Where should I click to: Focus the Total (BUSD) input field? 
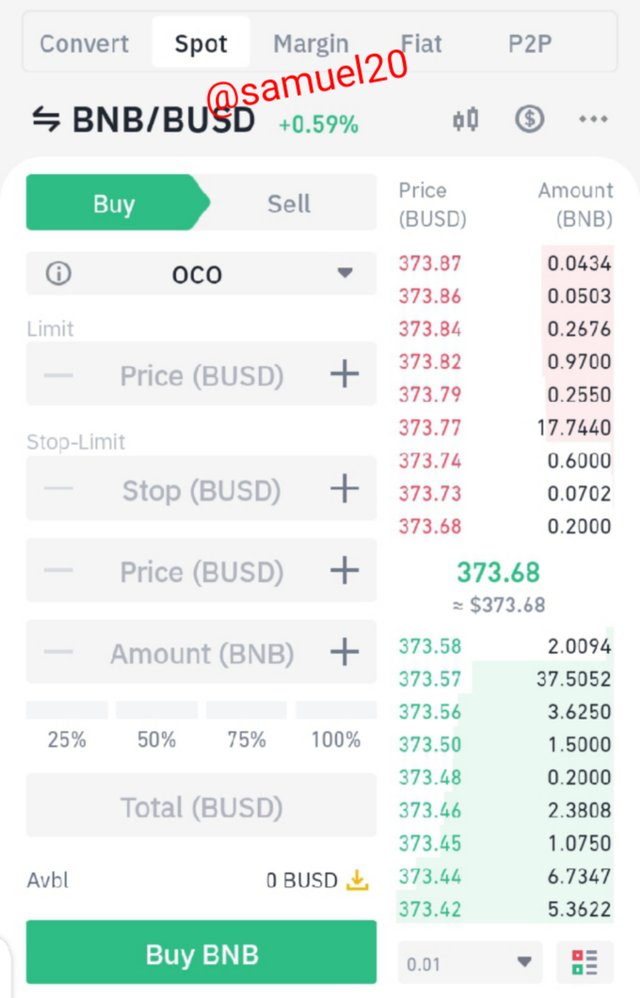click(201, 806)
